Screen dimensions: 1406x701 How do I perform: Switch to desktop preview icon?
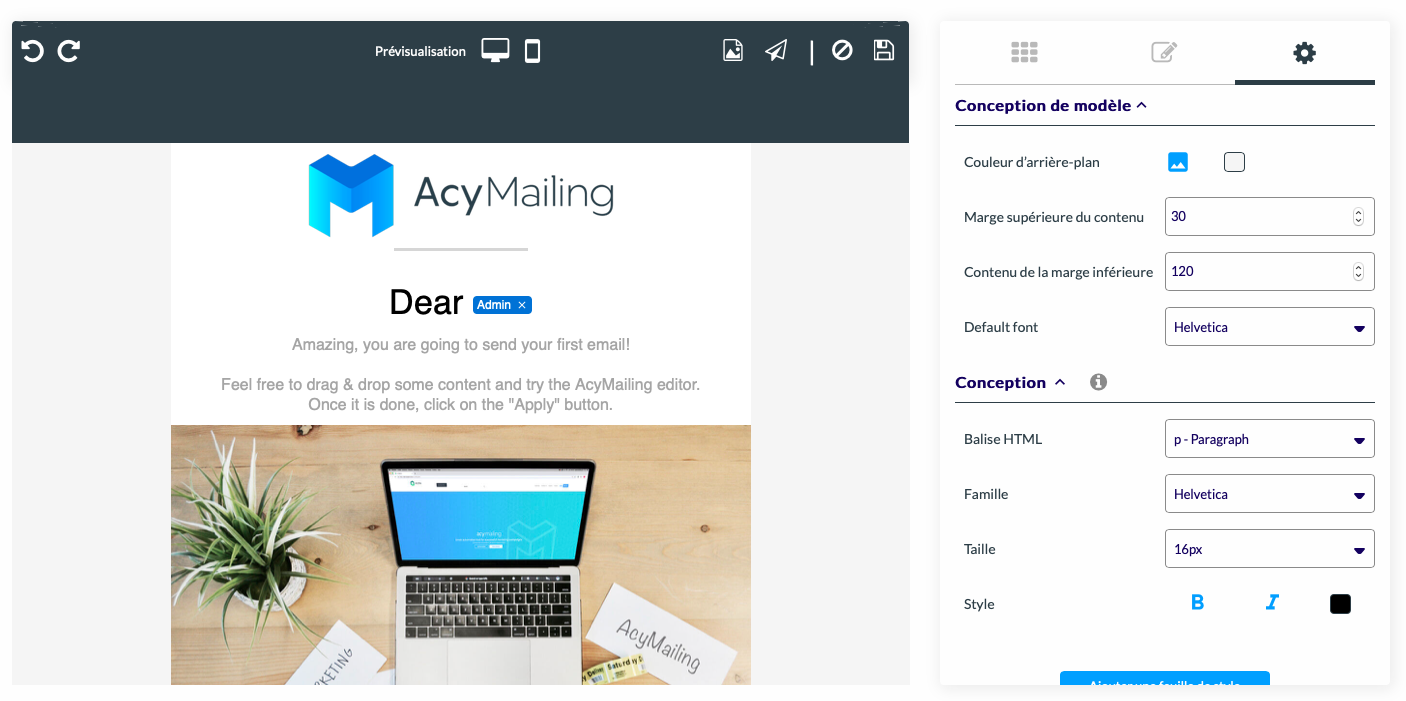495,50
